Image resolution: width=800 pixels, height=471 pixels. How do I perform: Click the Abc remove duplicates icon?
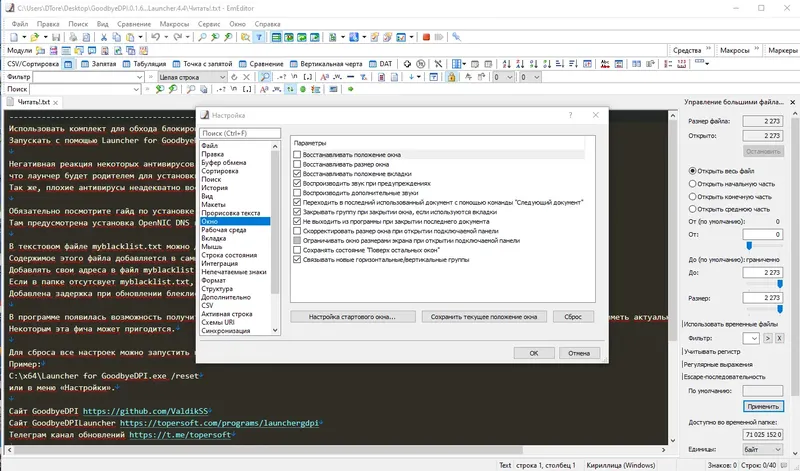[x=605, y=64]
